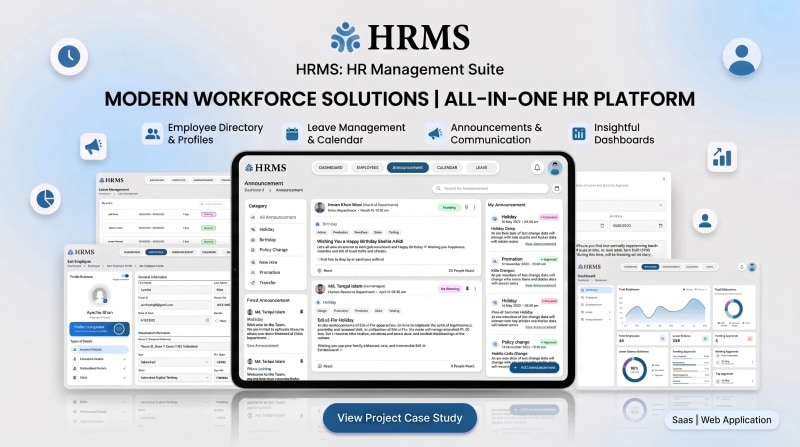Image resolution: width=800 pixels, height=447 pixels.
Task: Open the DASHBOARD tab in the tablet header
Action: pyautogui.click(x=331, y=167)
